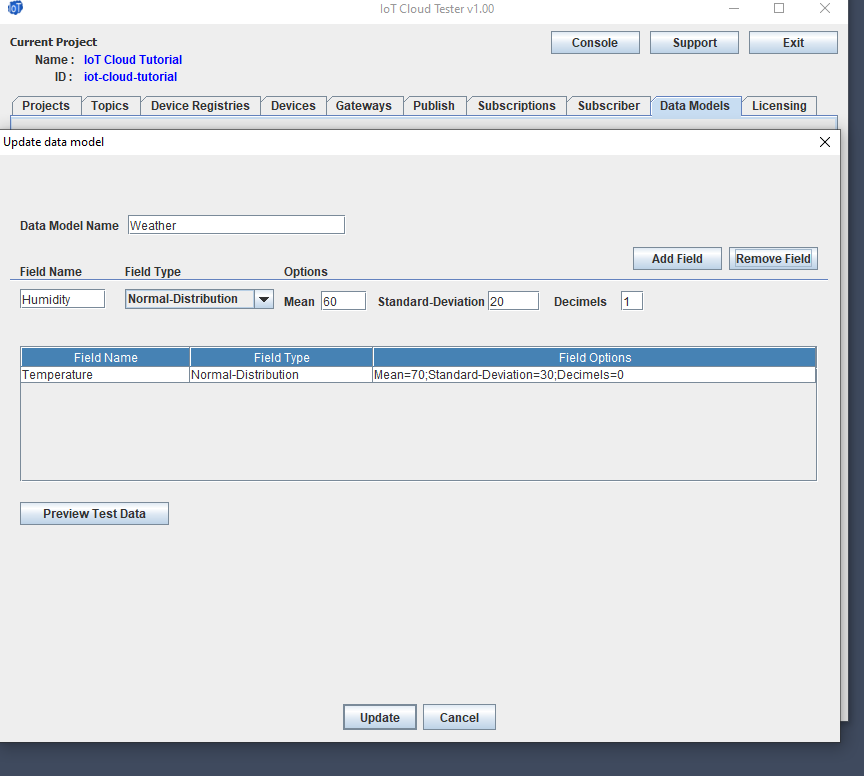Screen dimensions: 864x776
Task: Switch to the Subscriptions tab
Action: coord(517,106)
